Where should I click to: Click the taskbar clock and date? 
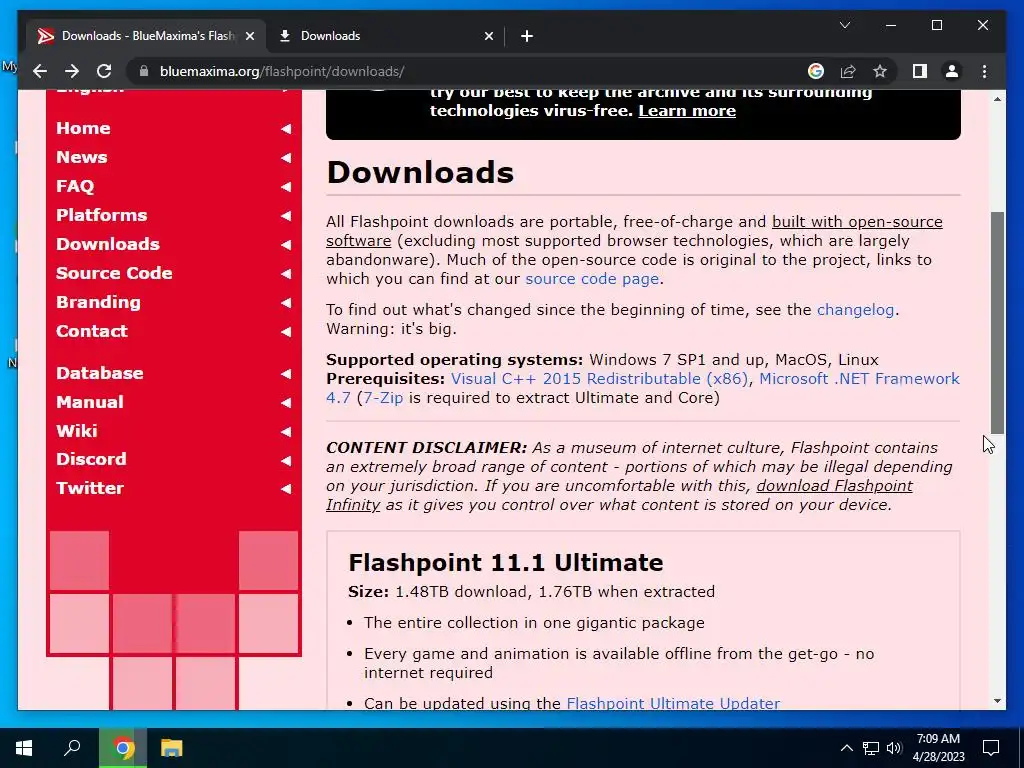point(938,748)
